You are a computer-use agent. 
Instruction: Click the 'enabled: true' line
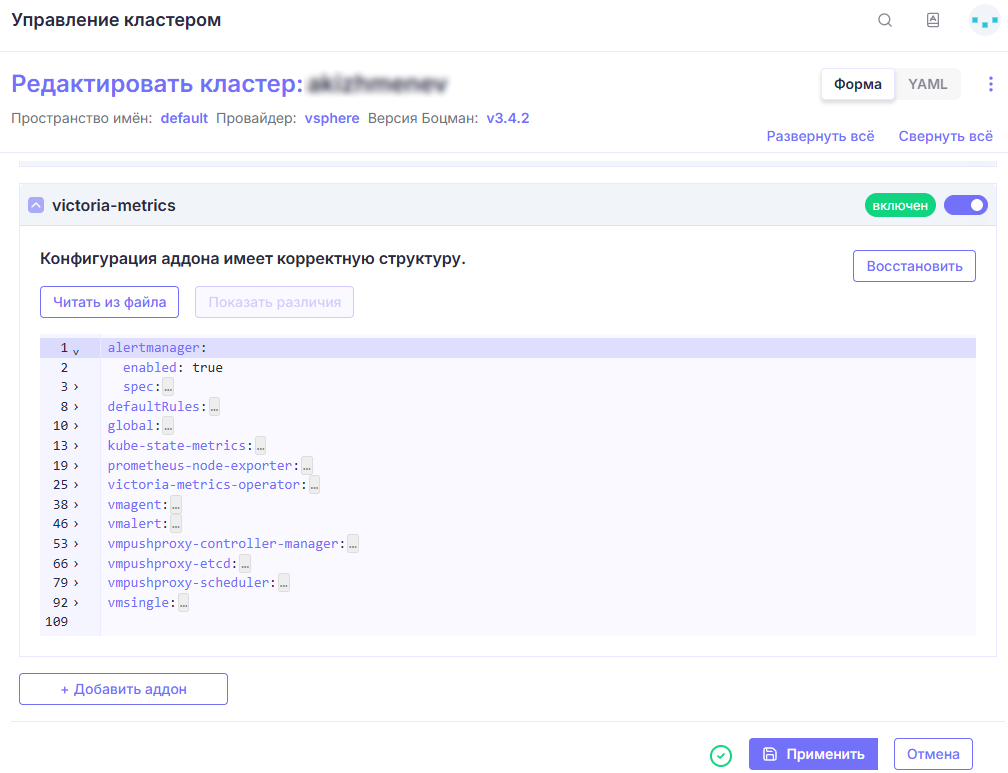coord(172,368)
